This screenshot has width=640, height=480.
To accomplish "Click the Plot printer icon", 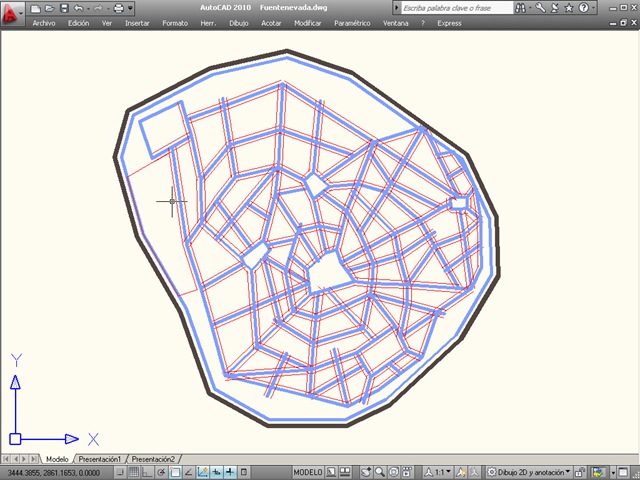I will coord(118,8).
